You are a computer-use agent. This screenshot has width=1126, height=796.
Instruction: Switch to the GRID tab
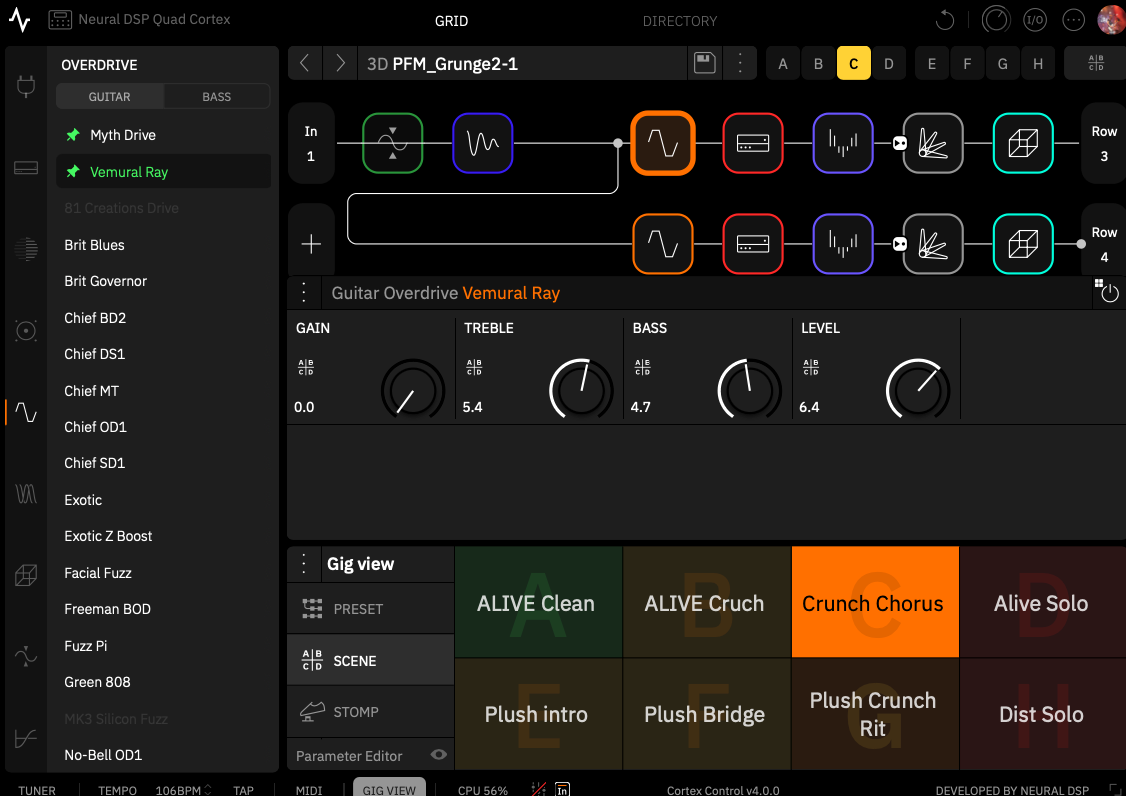tap(451, 21)
